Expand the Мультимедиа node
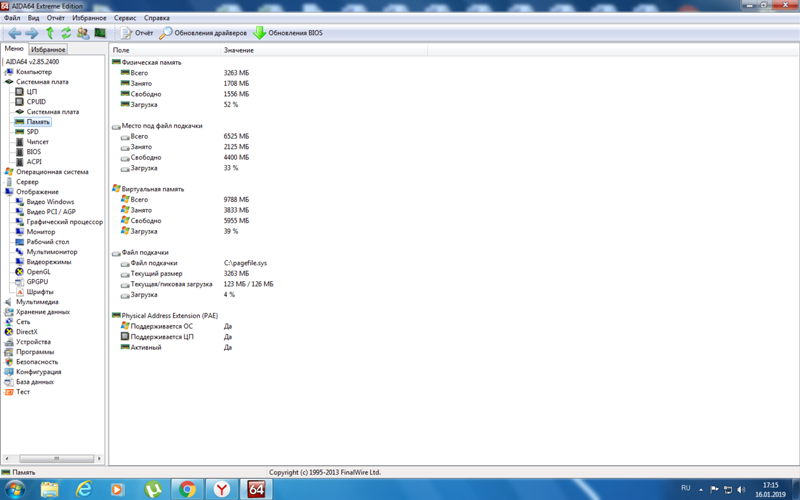The image size is (800, 500). click(x=37, y=302)
